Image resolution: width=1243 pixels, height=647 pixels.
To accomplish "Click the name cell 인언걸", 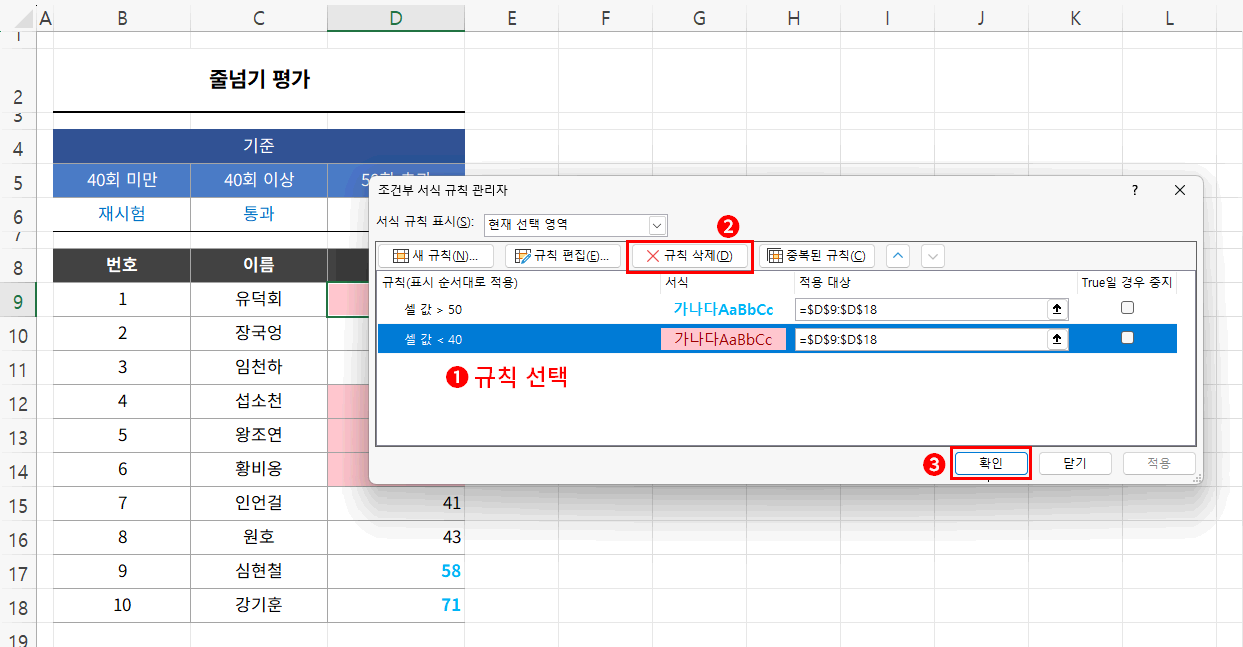I will (259, 504).
